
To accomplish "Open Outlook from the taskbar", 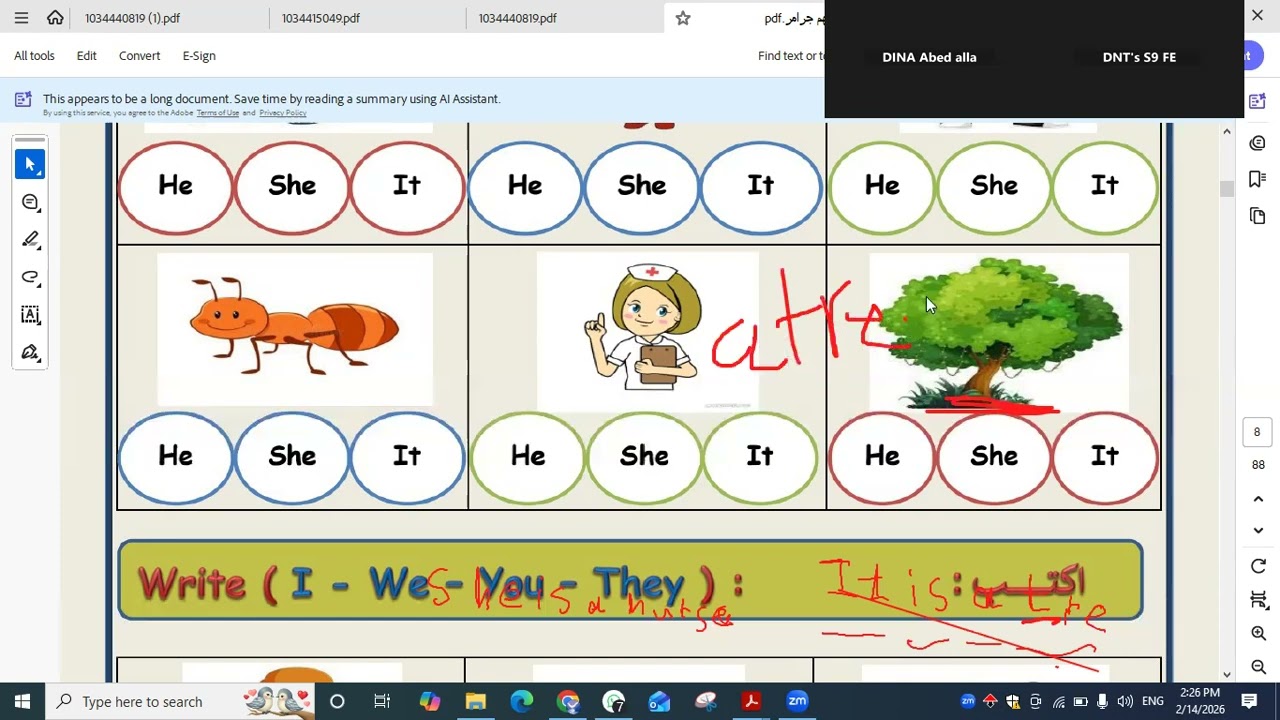I will pos(660,701).
